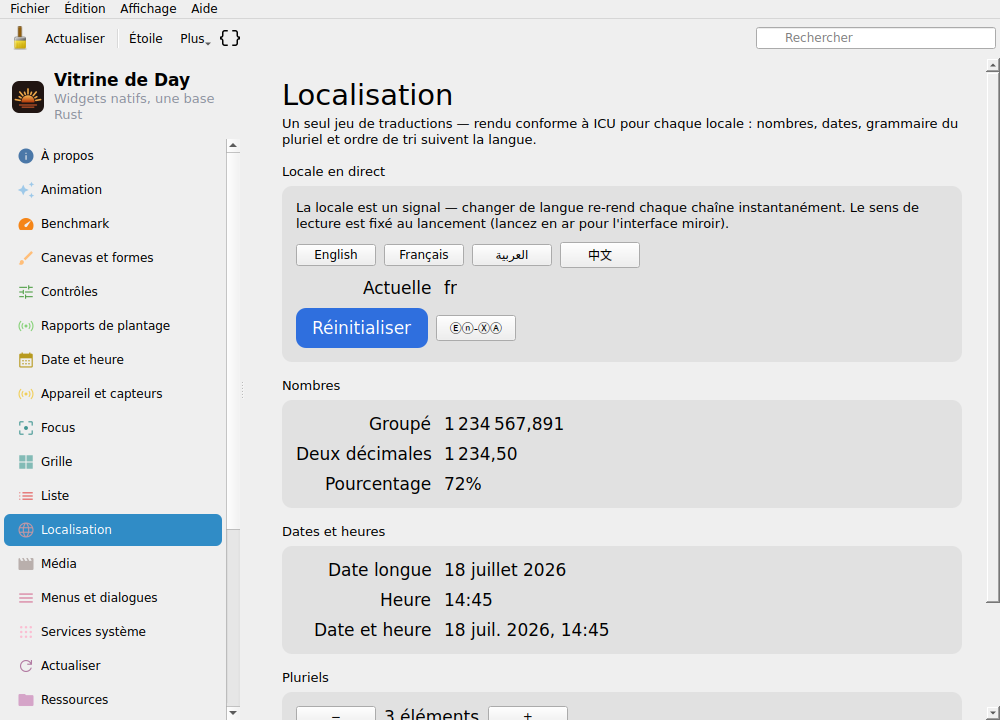Image resolution: width=1000 pixels, height=720 pixels.
Task: Click the pseudo-locale En-XA button
Action: pos(476,328)
